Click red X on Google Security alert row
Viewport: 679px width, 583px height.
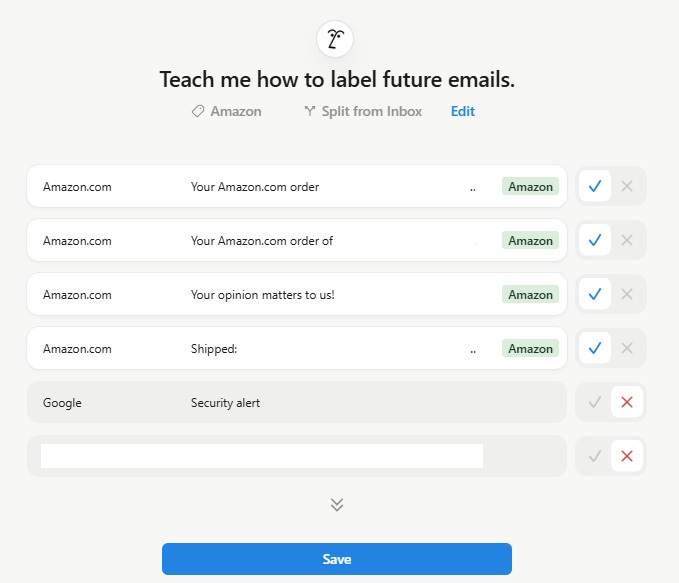627,402
